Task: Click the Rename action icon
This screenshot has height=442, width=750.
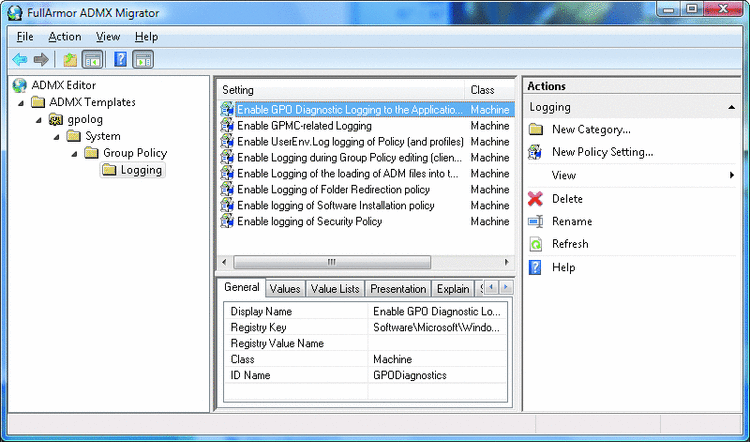Action: tap(535, 221)
